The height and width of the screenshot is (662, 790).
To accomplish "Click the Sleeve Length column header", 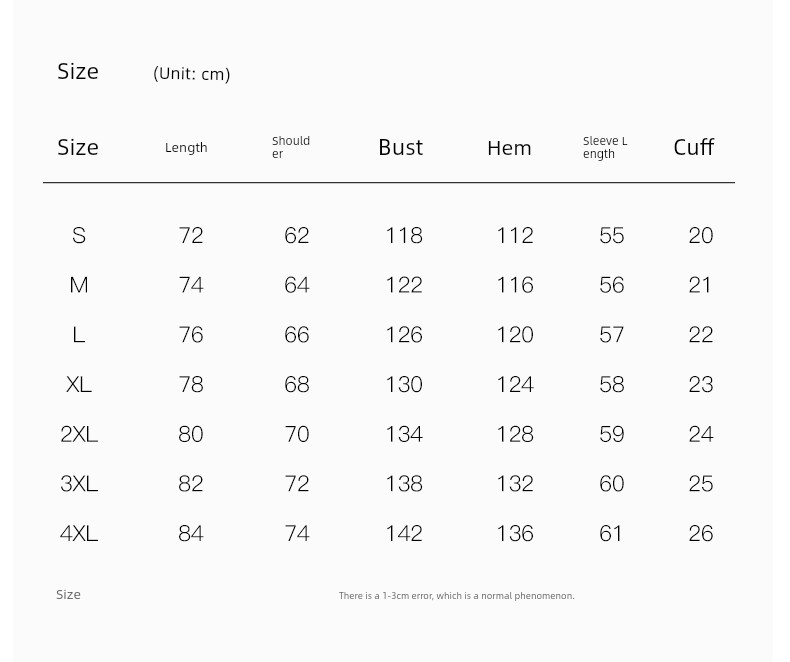I will pyautogui.click(x=605, y=147).
